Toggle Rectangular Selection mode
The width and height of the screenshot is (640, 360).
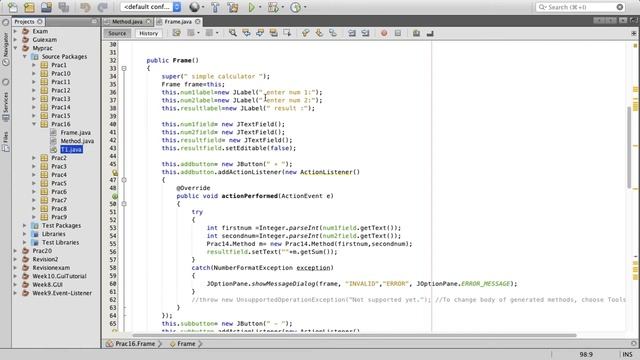tap(287, 33)
